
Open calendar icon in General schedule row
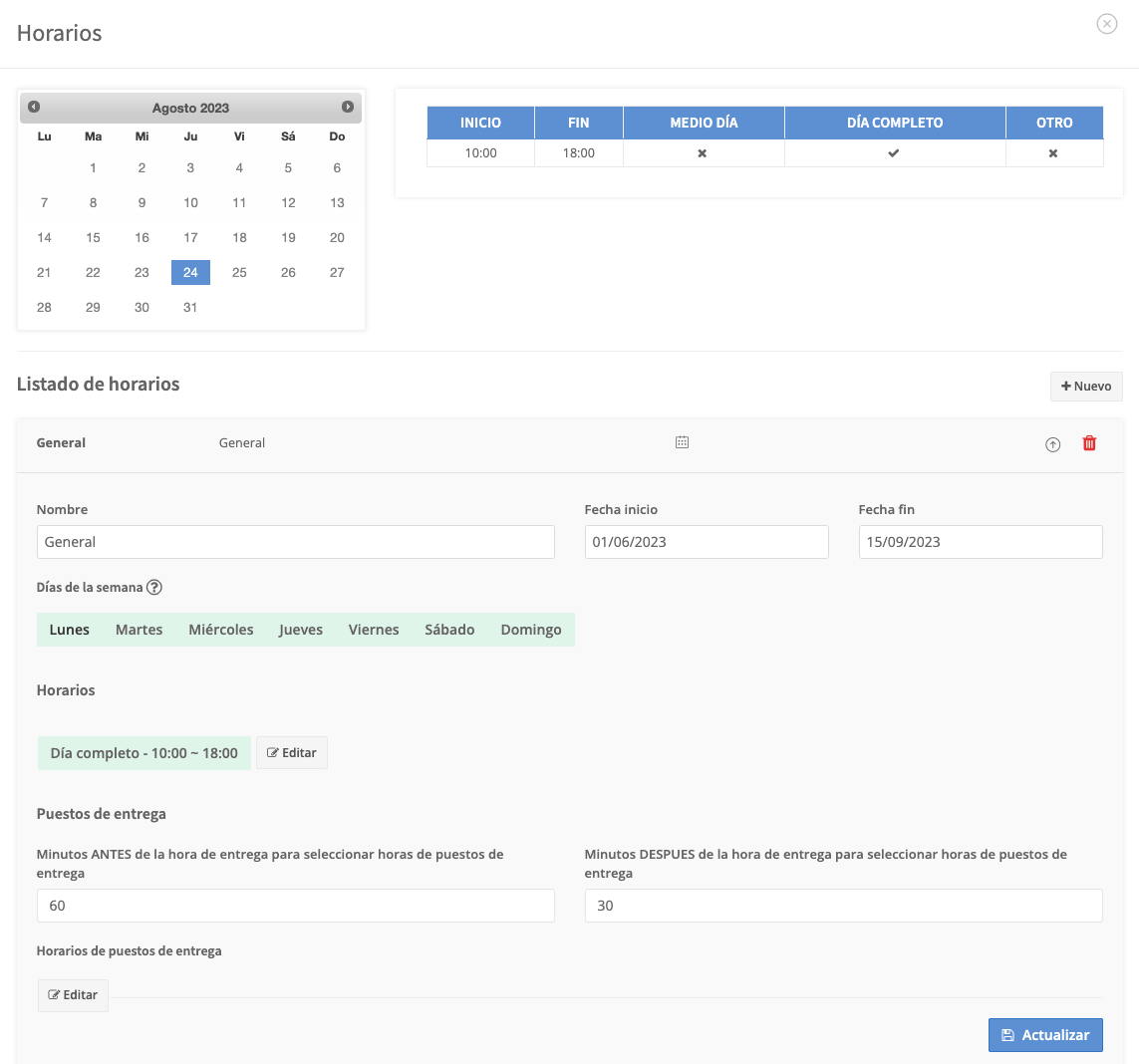coord(682,442)
